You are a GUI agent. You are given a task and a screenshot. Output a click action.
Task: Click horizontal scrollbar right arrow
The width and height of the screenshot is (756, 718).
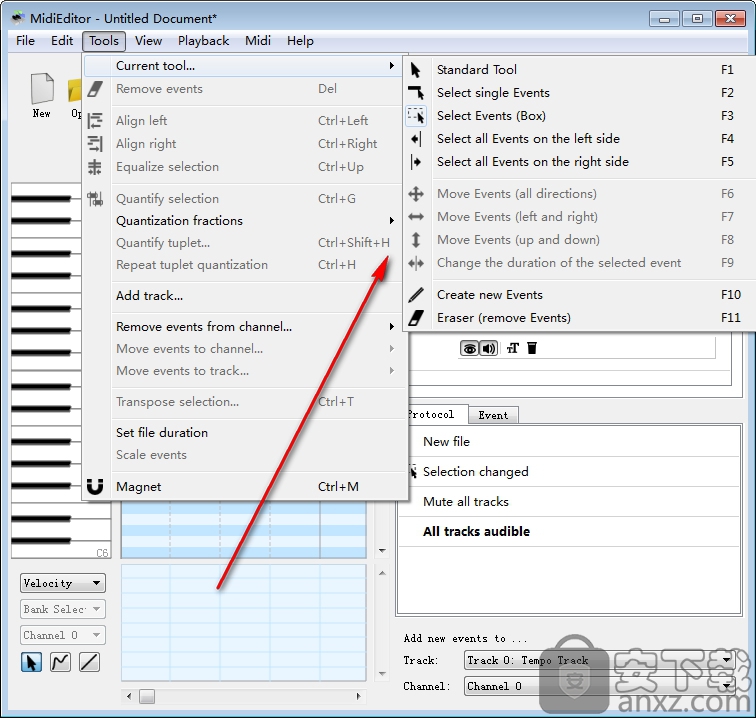[358, 696]
